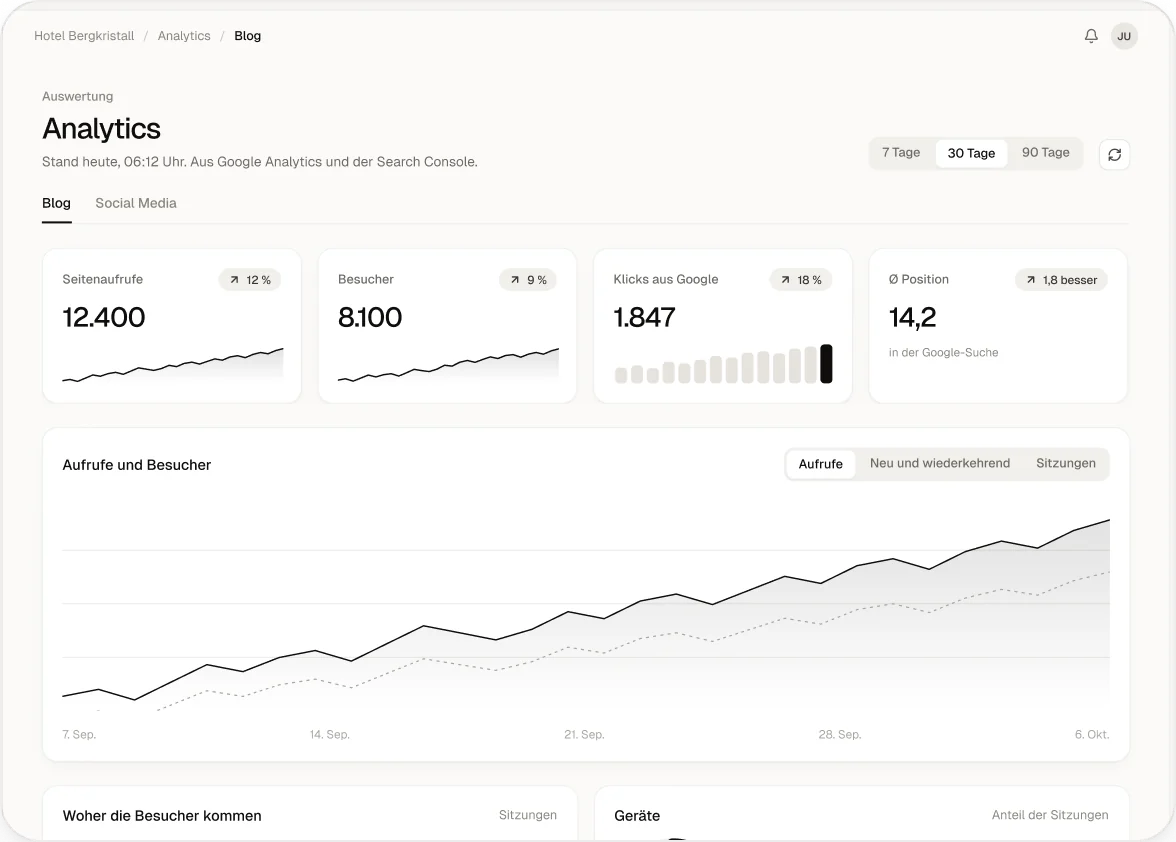Switch chart to Aufrufe view
Screen dimensions: 1176x842
coord(820,464)
